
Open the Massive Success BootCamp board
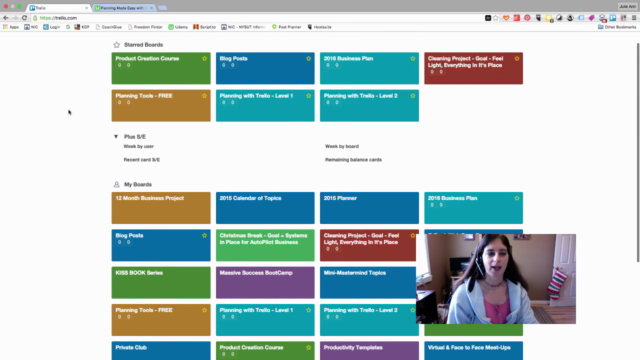click(x=265, y=282)
